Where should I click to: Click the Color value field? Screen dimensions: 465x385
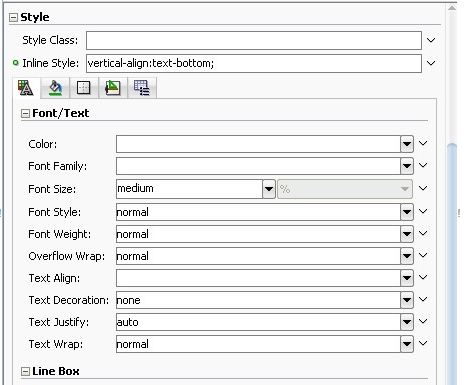click(x=258, y=144)
